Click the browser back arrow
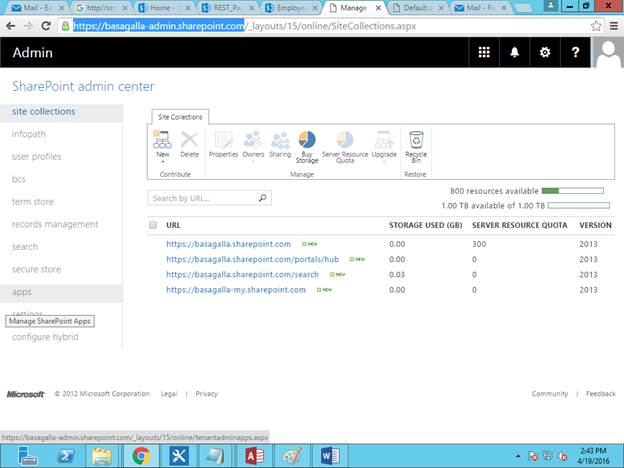Image resolution: width=624 pixels, height=468 pixels. 11,26
